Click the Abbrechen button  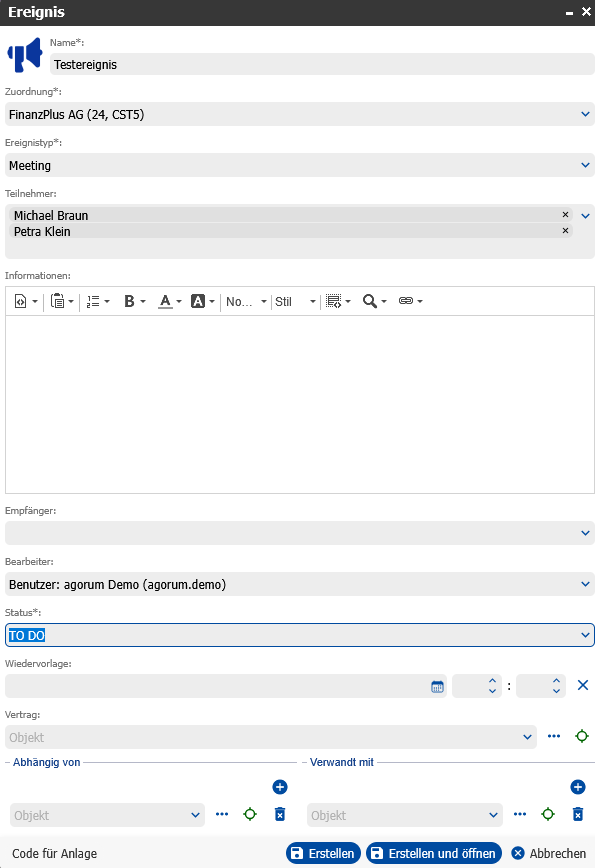(x=549, y=854)
